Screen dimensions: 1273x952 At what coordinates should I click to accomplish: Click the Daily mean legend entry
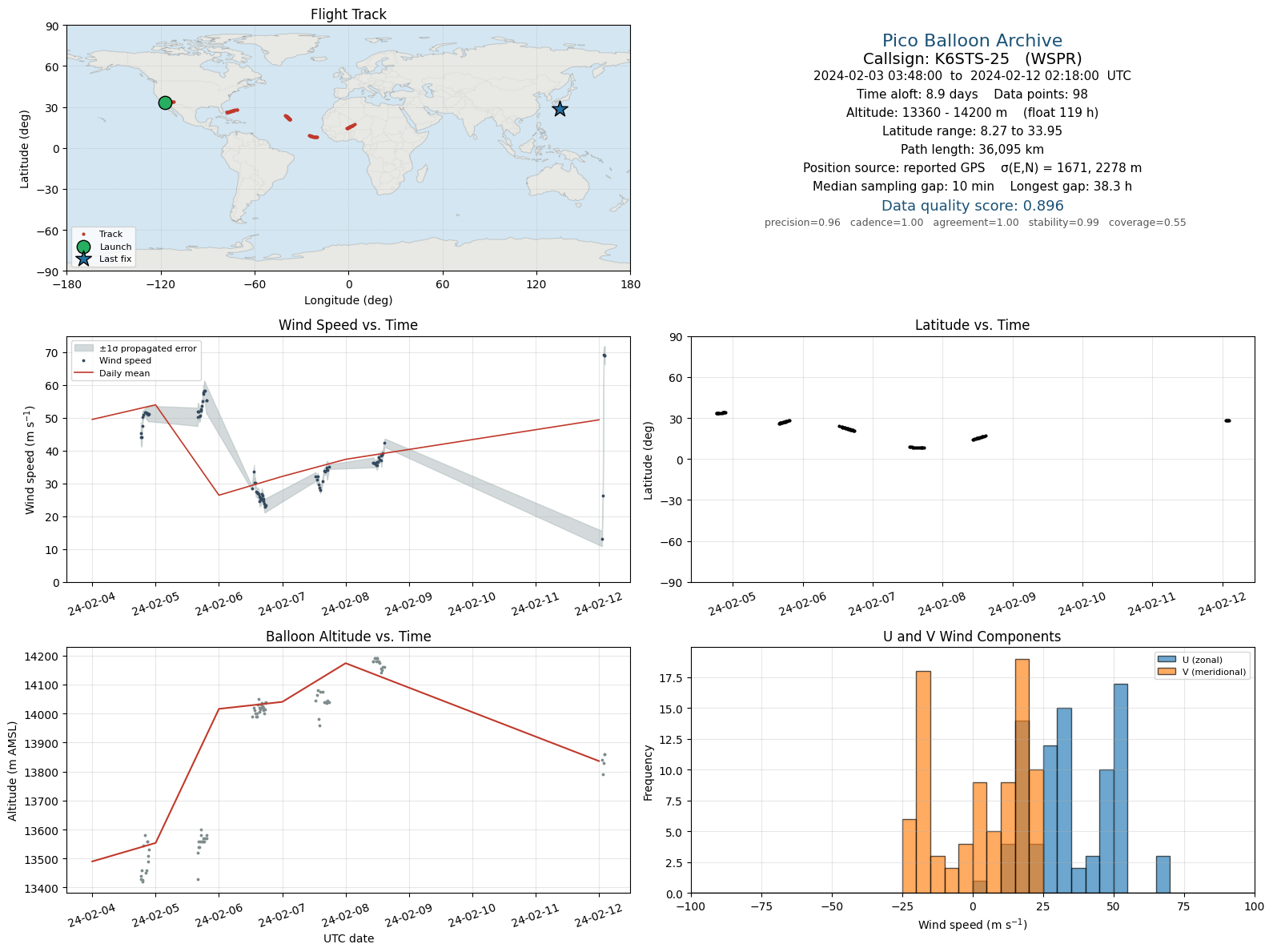(x=112, y=373)
